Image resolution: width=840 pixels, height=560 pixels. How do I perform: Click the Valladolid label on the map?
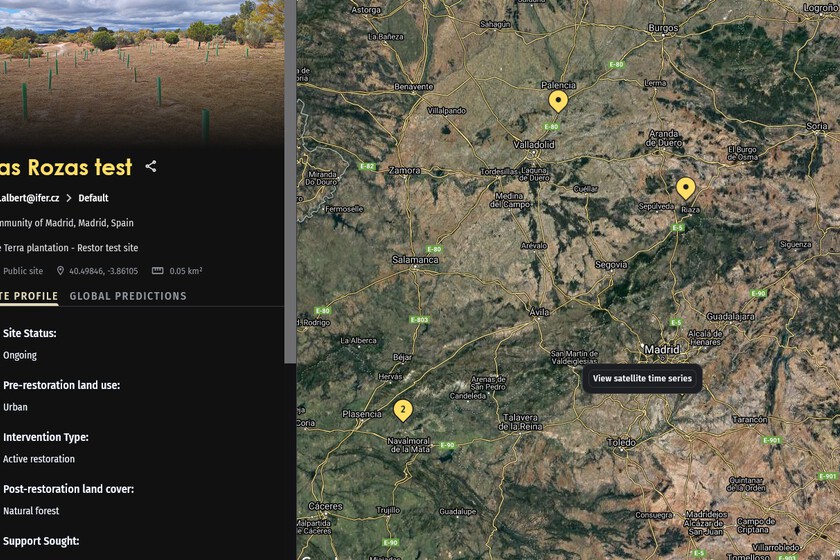click(534, 144)
